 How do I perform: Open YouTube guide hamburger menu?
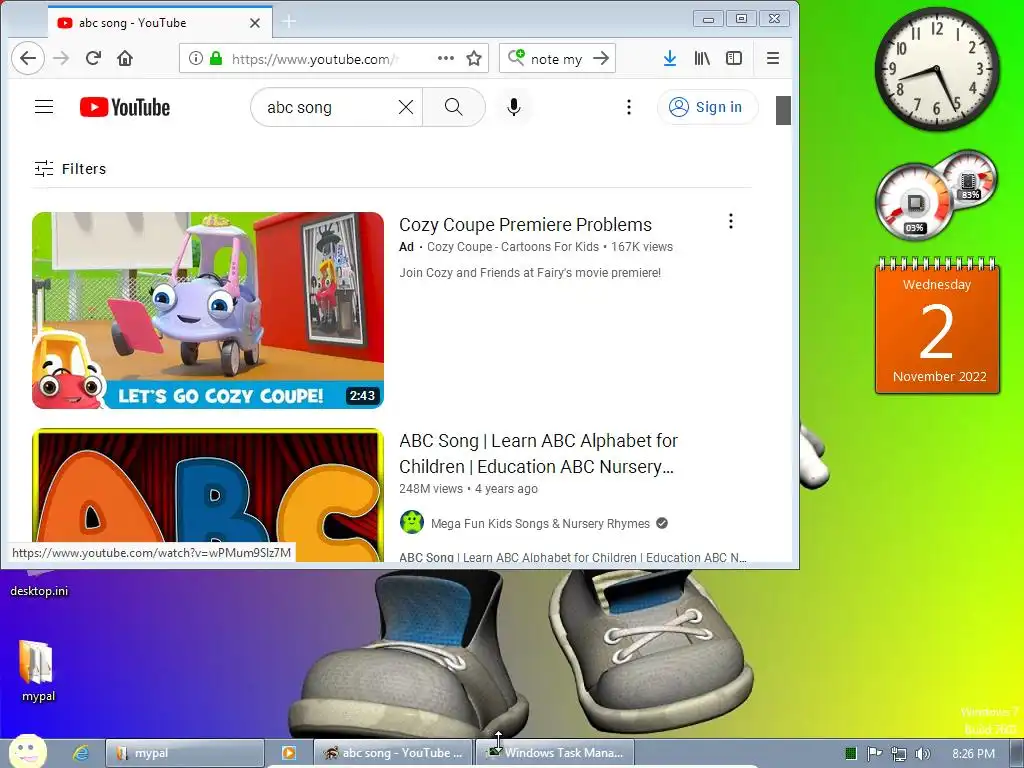[44, 106]
